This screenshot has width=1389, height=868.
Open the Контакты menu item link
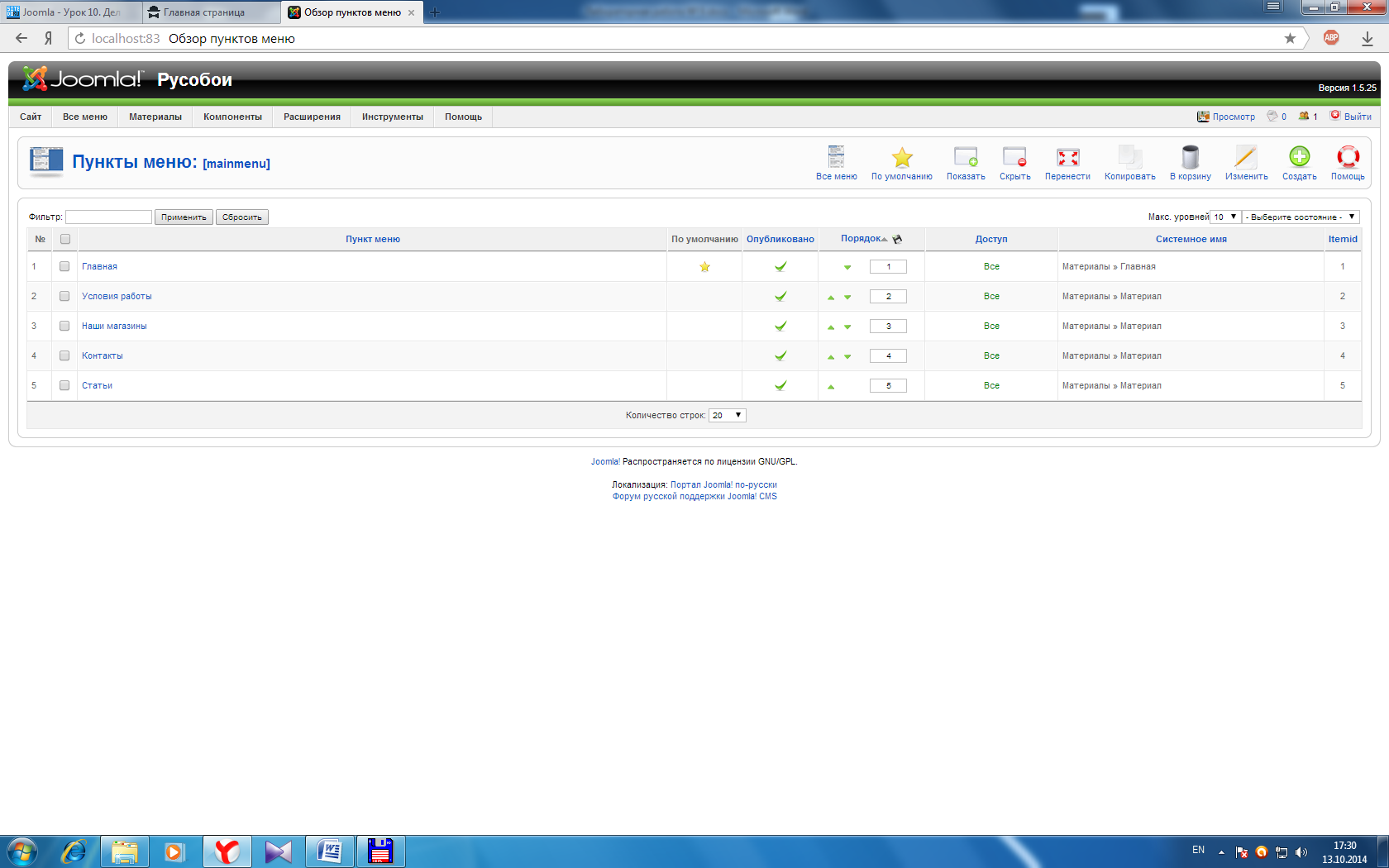click(103, 355)
